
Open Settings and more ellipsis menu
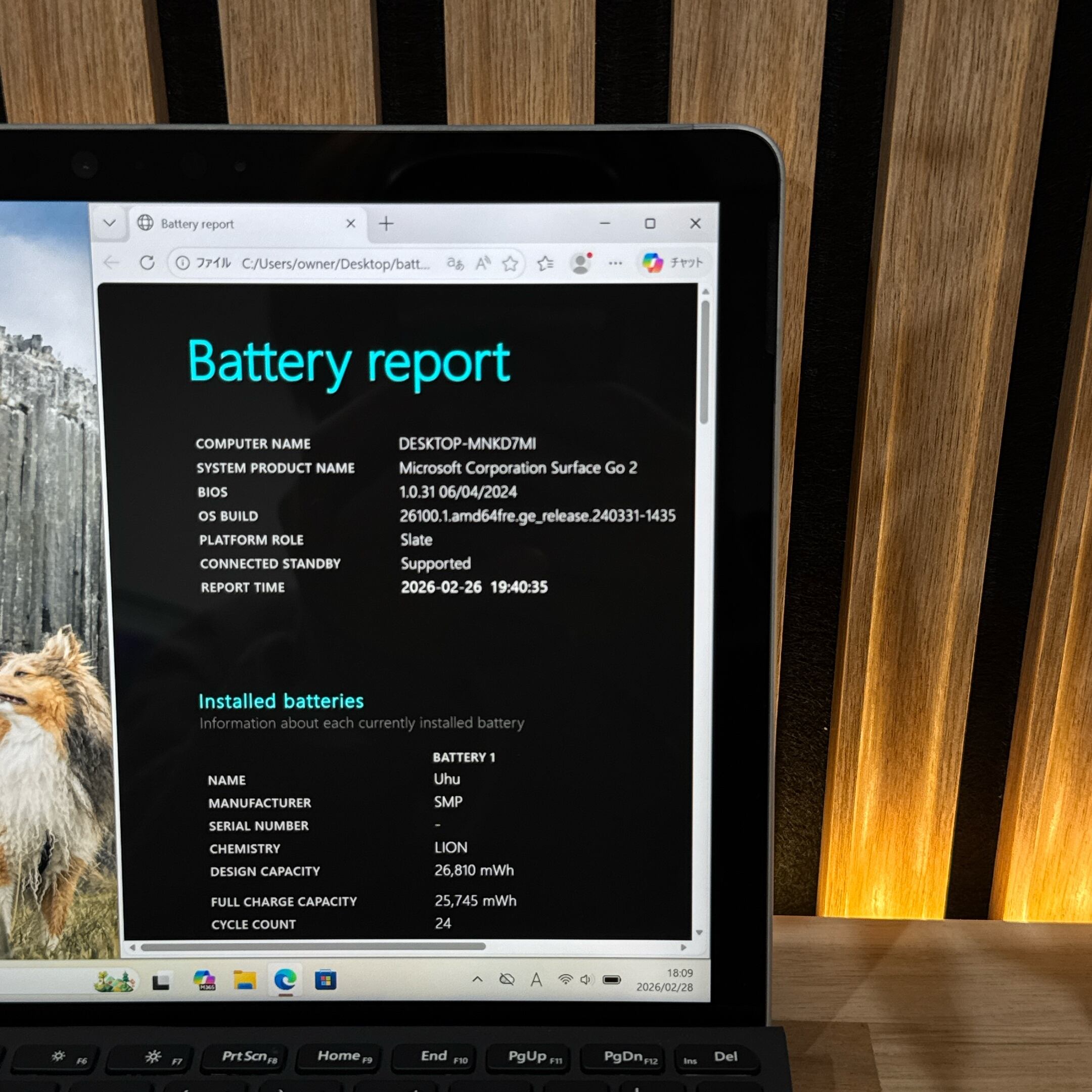coord(615,263)
